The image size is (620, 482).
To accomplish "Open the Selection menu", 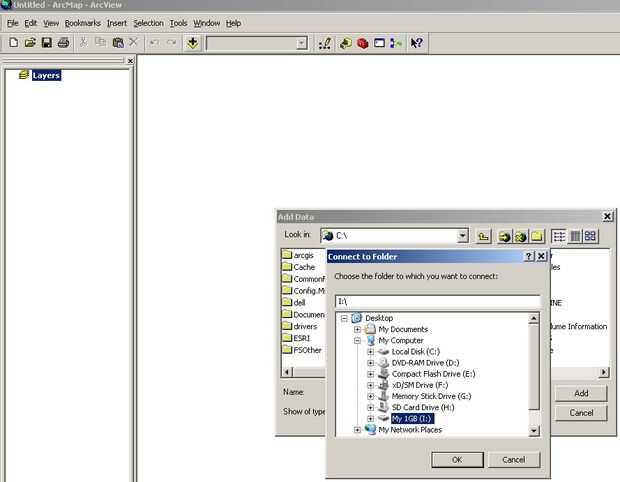I will (148, 23).
